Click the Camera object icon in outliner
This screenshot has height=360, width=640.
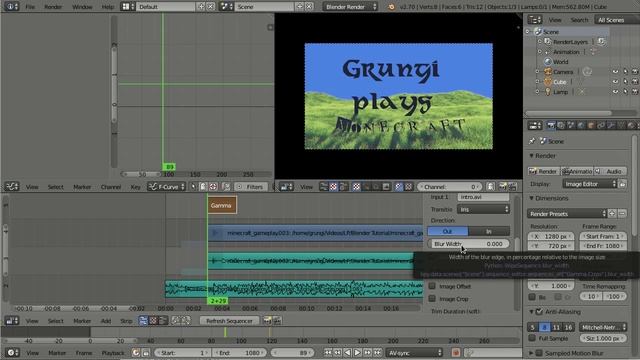(x=548, y=72)
